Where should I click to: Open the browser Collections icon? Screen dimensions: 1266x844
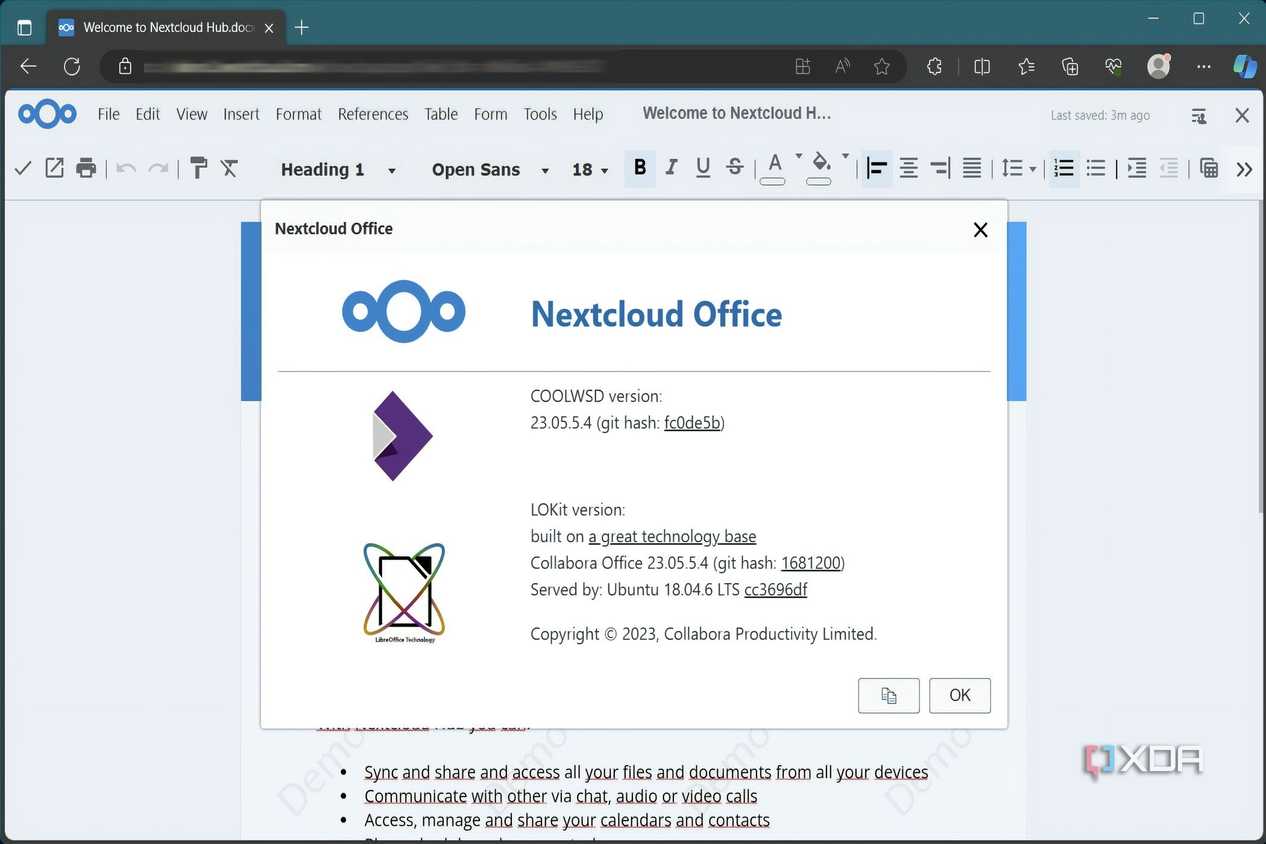(x=1070, y=66)
